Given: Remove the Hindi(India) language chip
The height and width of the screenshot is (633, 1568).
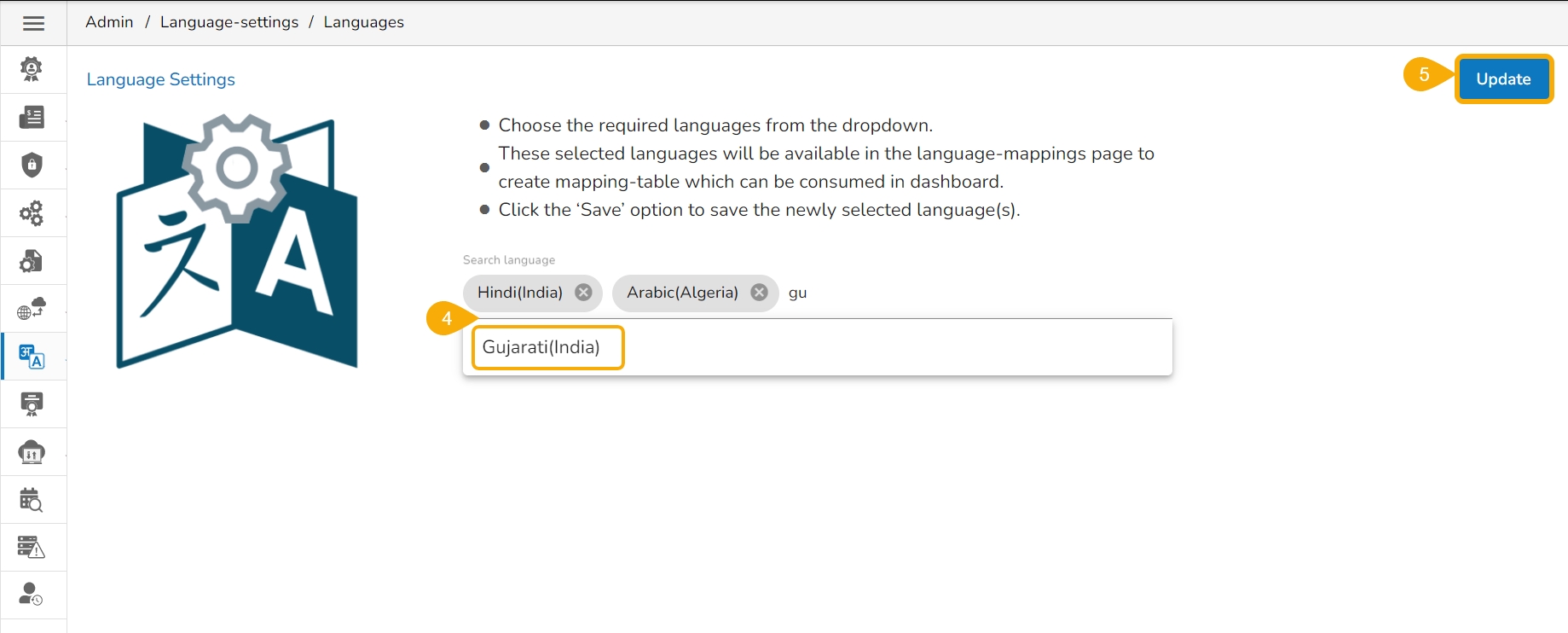Looking at the screenshot, I should pos(583,293).
